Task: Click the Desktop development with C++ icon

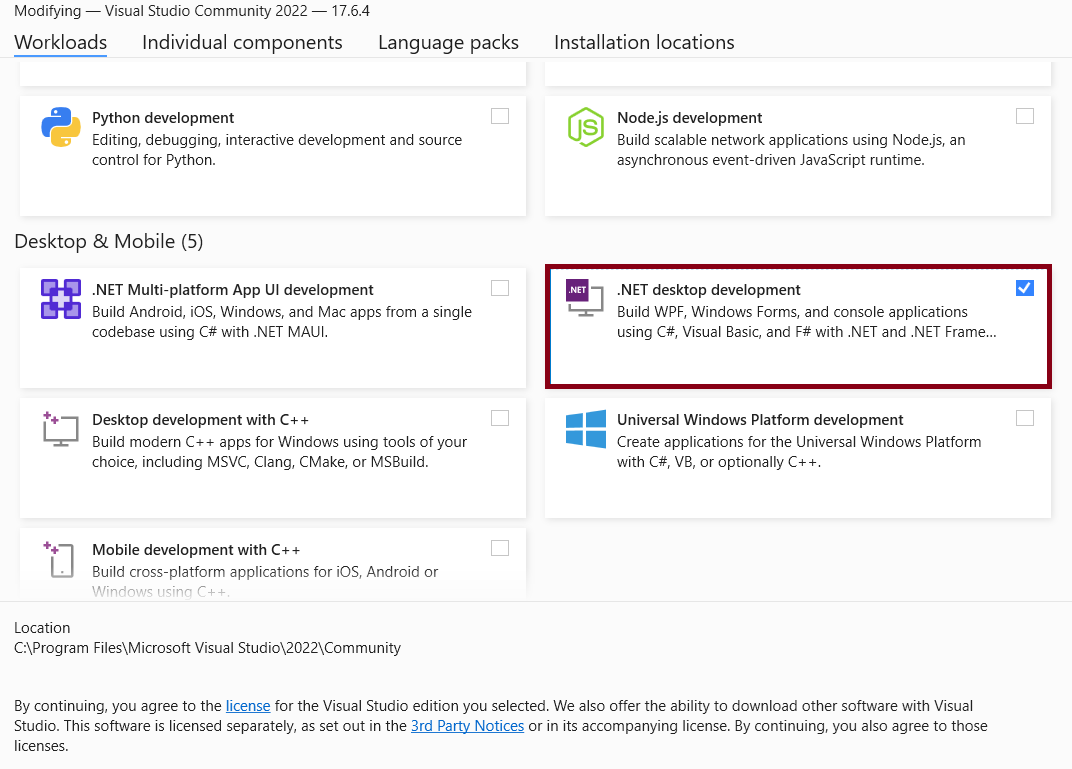Action: pyautogui.click(x=60, y=428)
